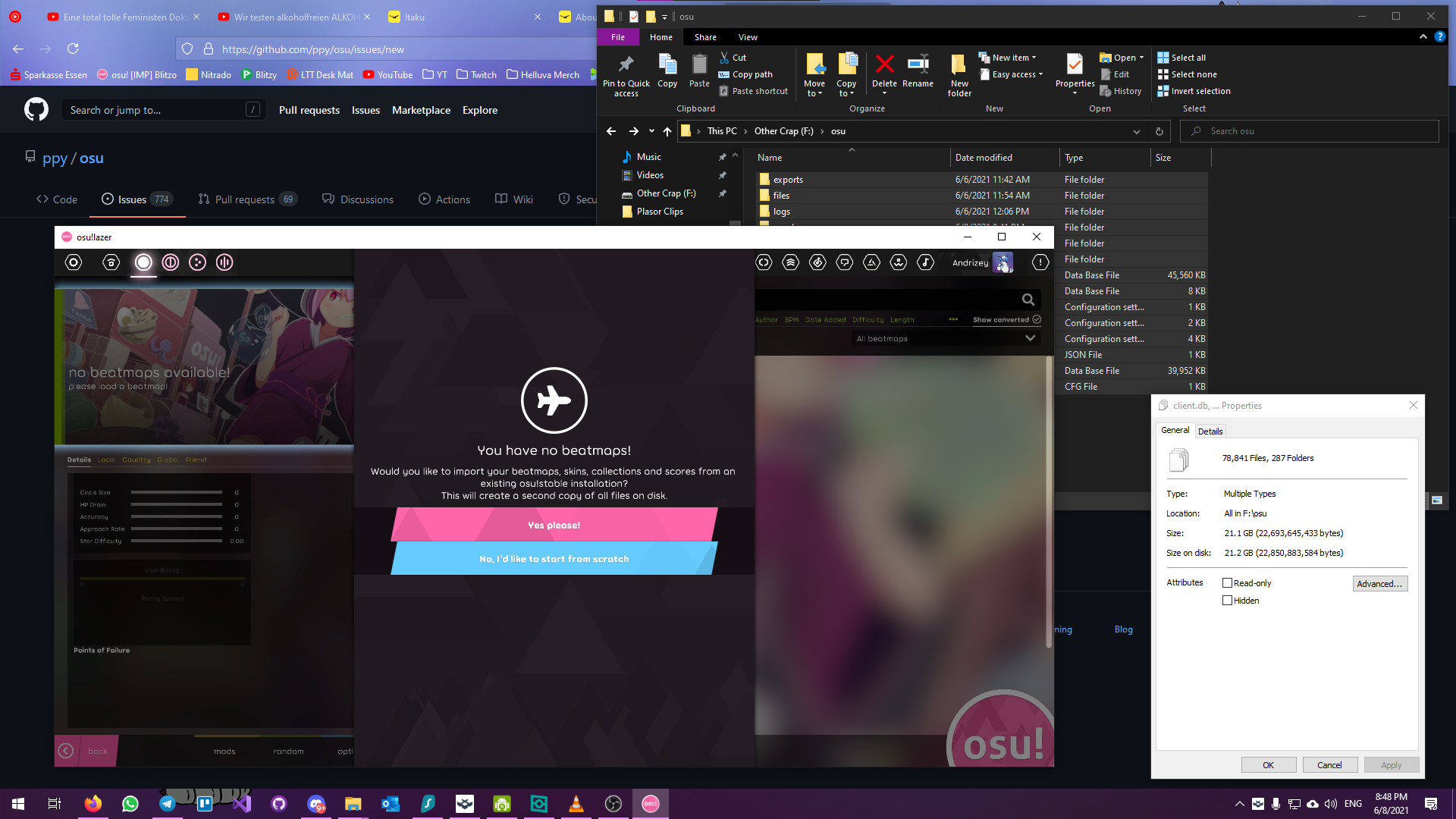Expand the All beatmaps collection dropdown

(1030, 338)
